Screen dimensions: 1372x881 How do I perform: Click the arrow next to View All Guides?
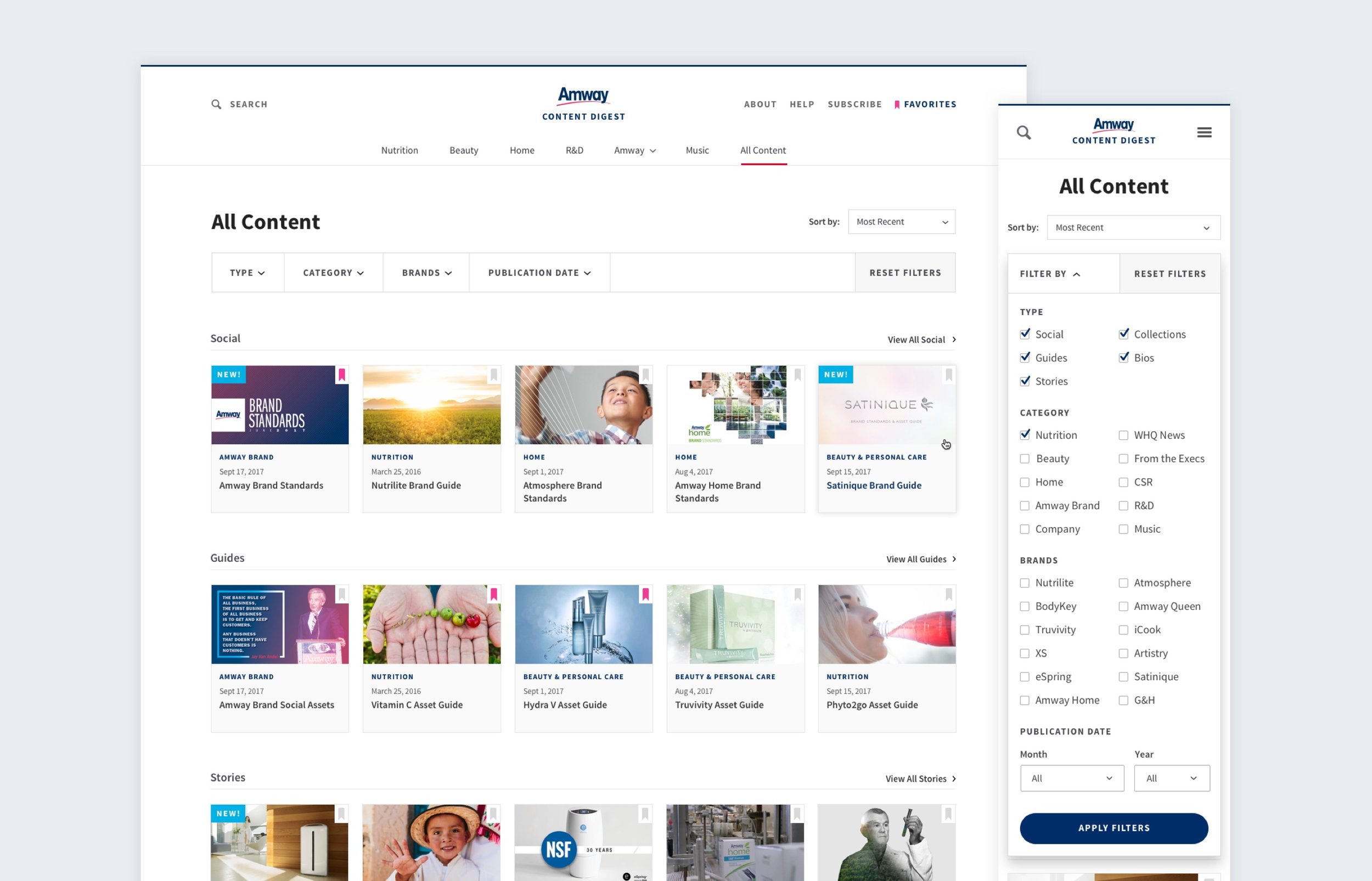click(954, 559)
